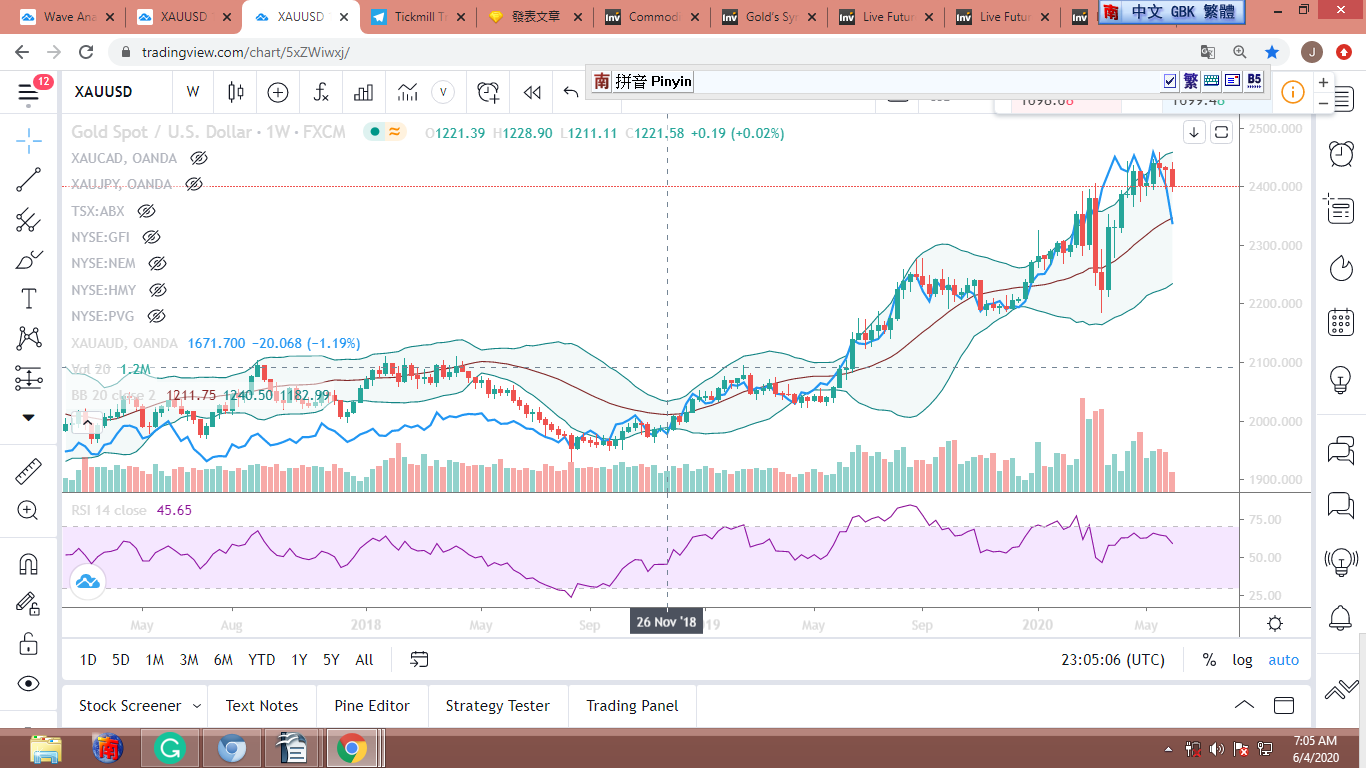Open the calendar panel in right sidebar
This screenshot has width=1366, height=768.
pyautogui.click(x=1341, y=323)
